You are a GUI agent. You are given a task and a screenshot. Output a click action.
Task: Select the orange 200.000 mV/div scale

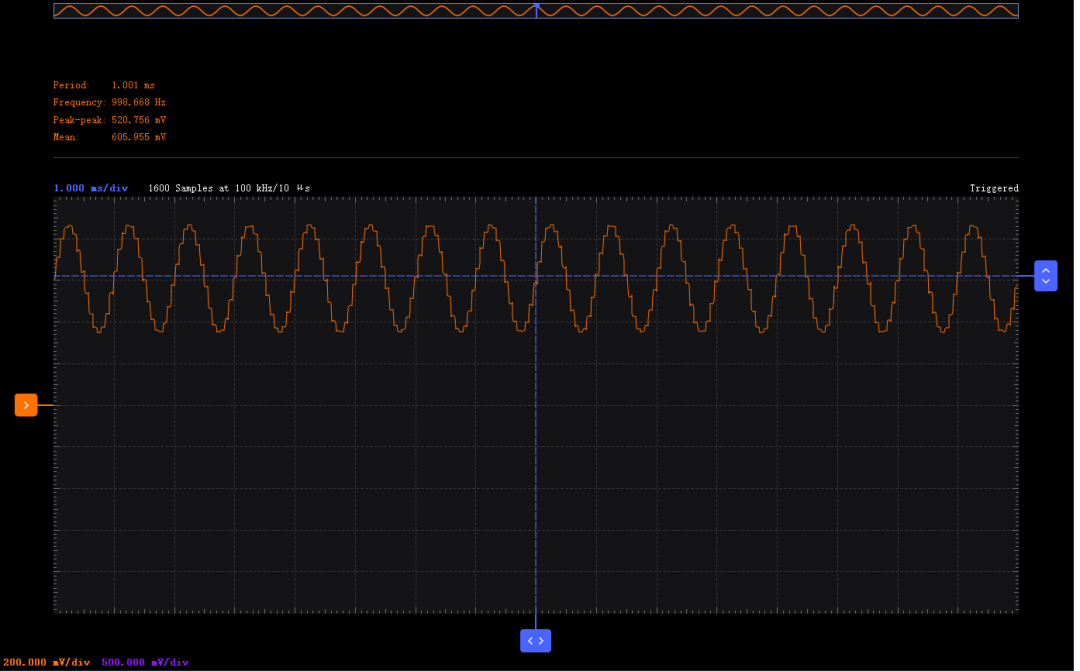coord(46,662)
